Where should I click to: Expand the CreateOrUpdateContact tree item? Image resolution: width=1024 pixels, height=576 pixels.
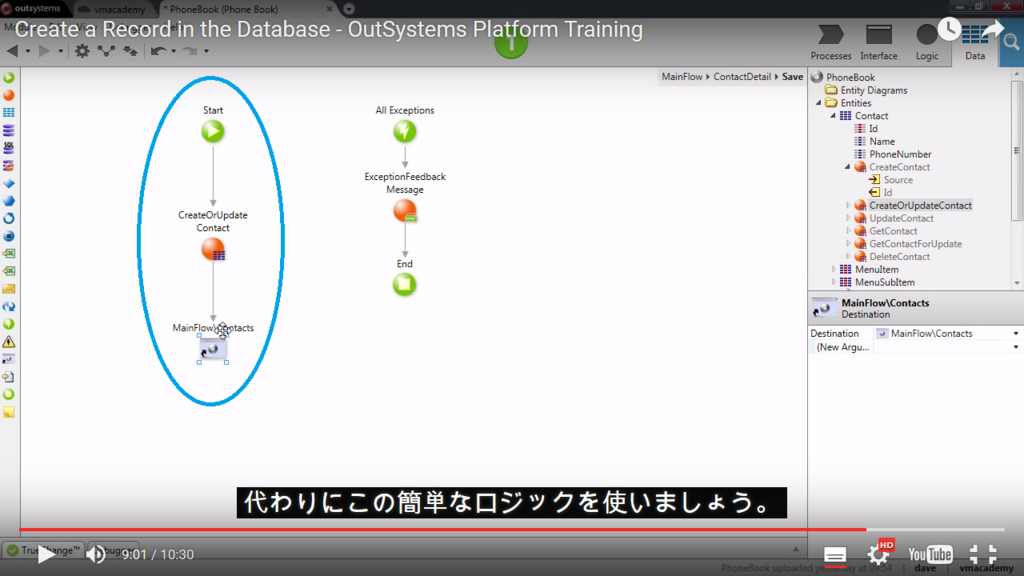pos(848,205)
